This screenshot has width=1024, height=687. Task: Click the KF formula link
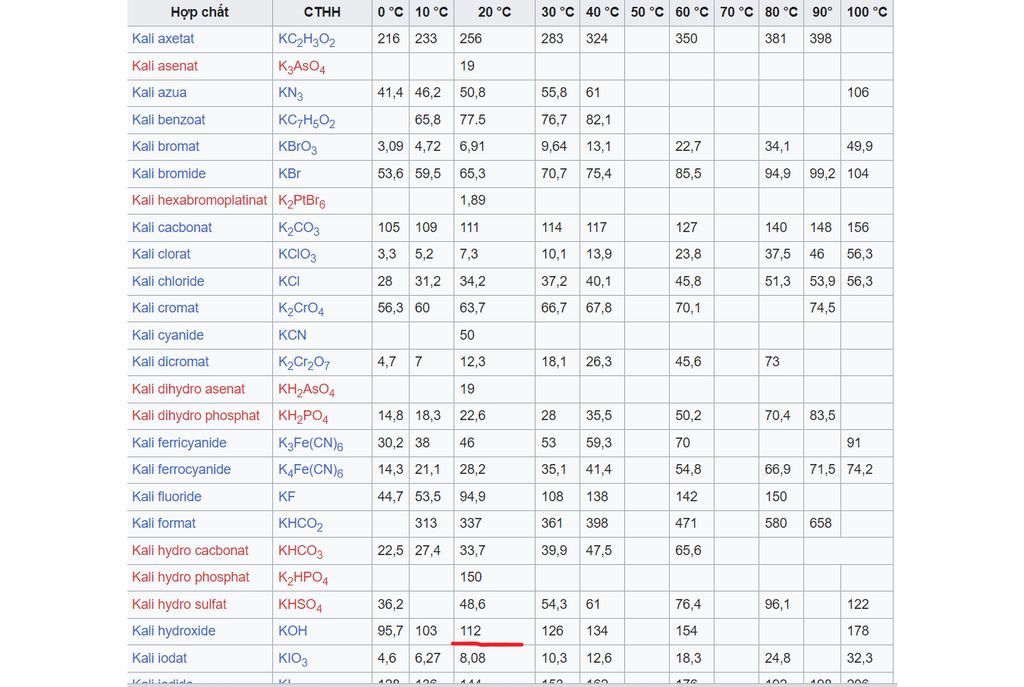pos(287,497)
